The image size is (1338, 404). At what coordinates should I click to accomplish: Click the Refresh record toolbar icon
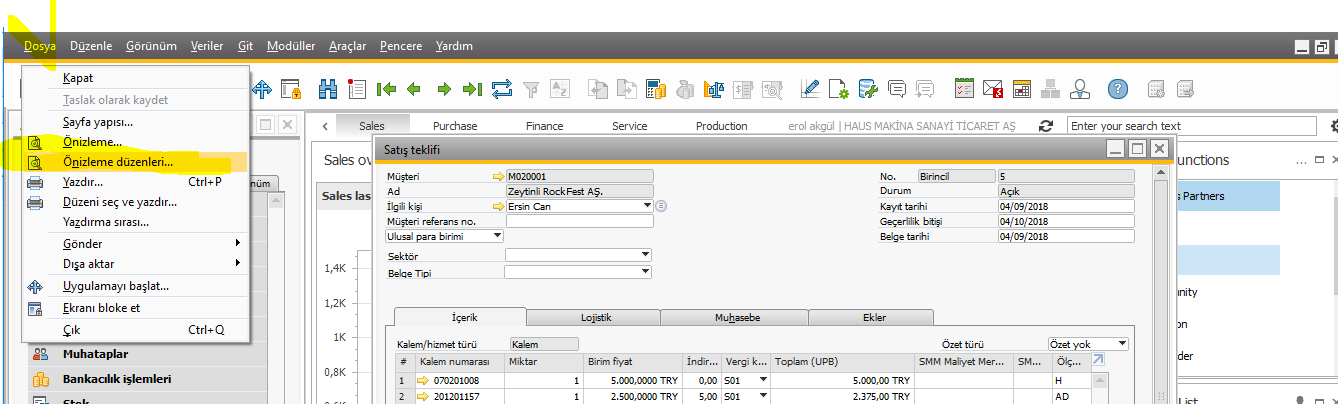502,89
